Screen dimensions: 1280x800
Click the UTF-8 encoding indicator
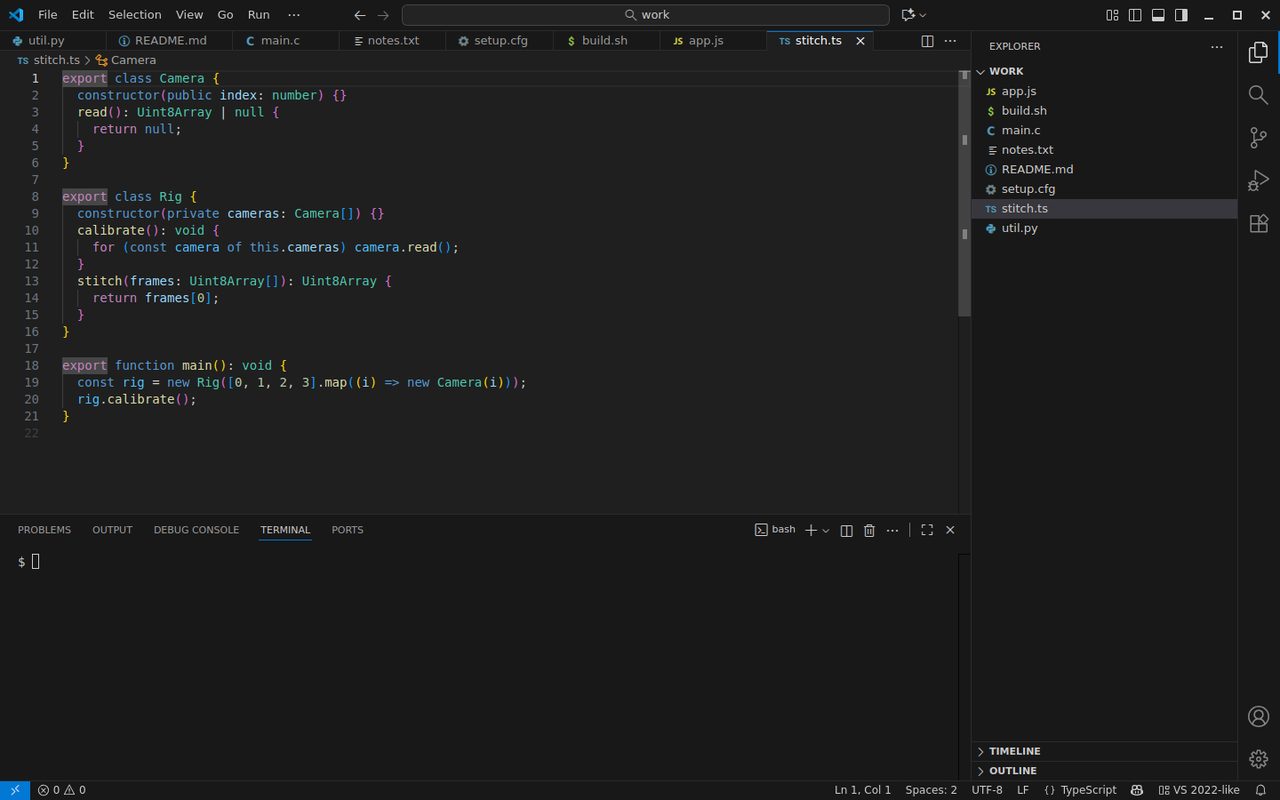click(987, 790)
